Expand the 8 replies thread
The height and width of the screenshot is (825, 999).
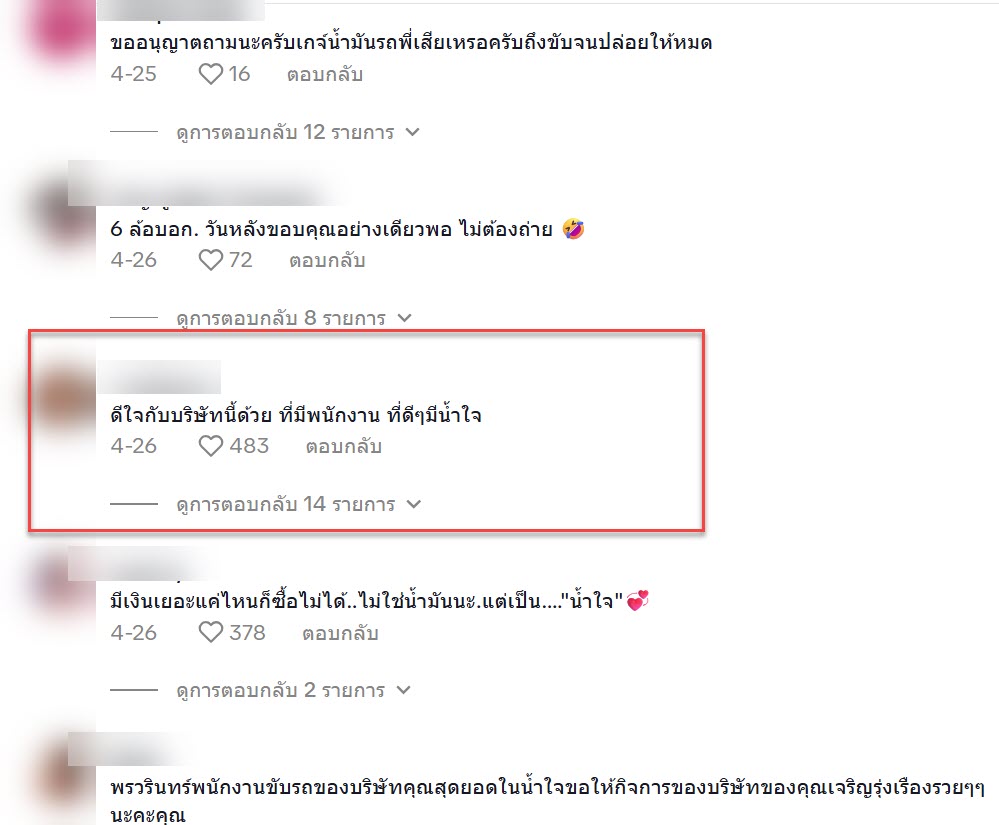coord(294,318)
